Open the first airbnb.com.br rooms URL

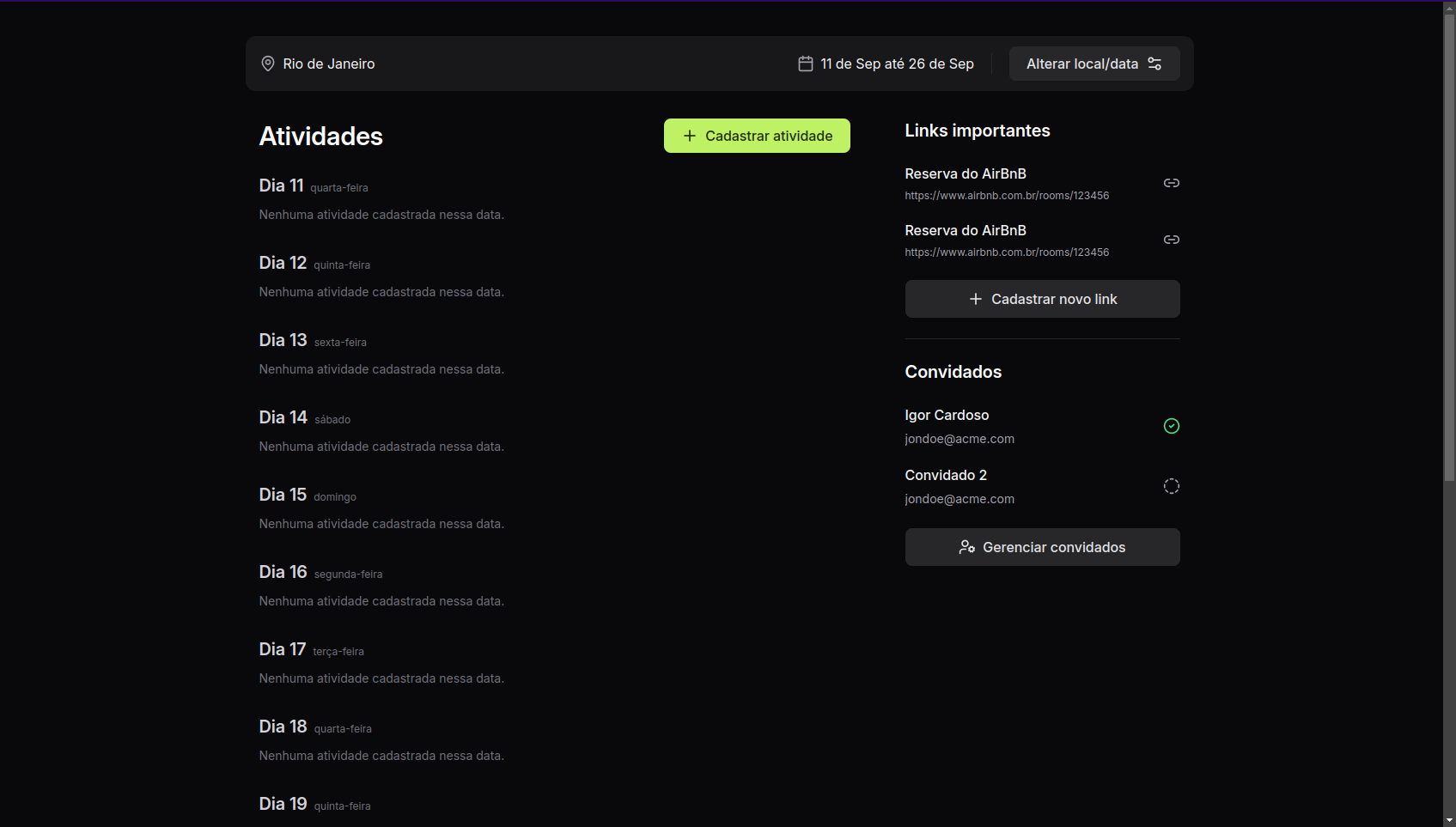coord(1007,196)
